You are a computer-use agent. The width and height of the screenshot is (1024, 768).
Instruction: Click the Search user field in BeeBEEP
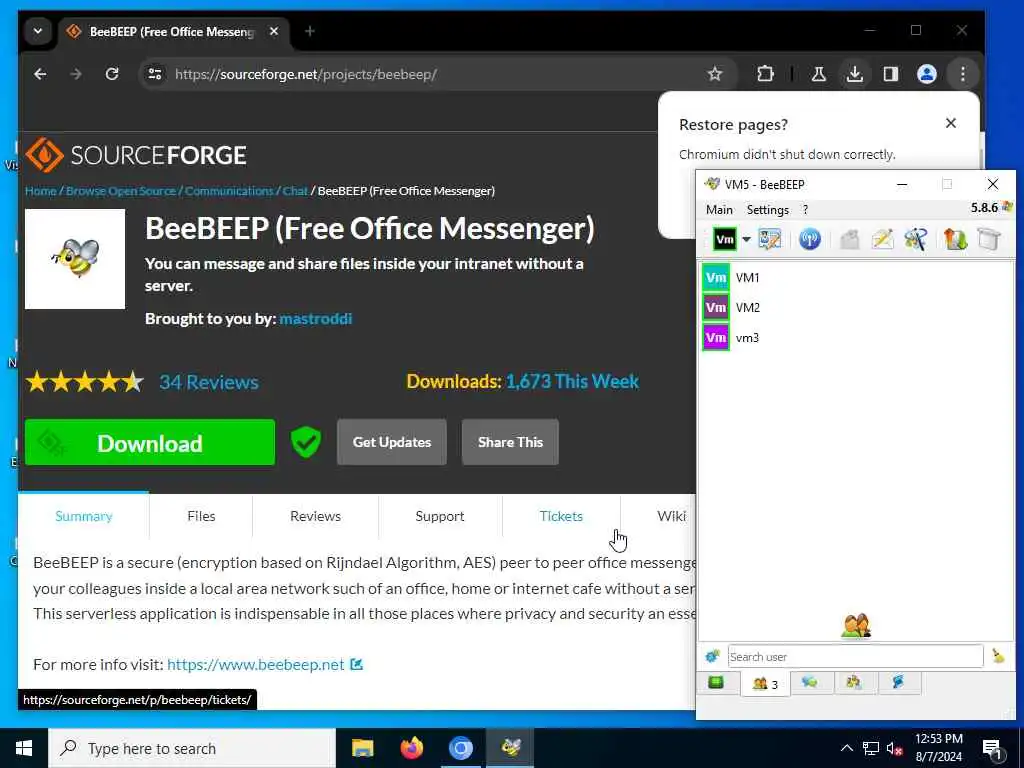point(856,656)
